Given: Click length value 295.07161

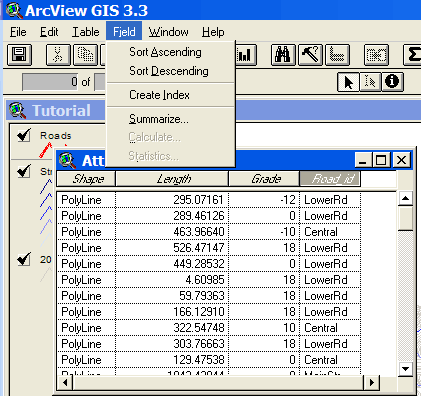Looking at the screenshot, I should click(x=199, y=200).
